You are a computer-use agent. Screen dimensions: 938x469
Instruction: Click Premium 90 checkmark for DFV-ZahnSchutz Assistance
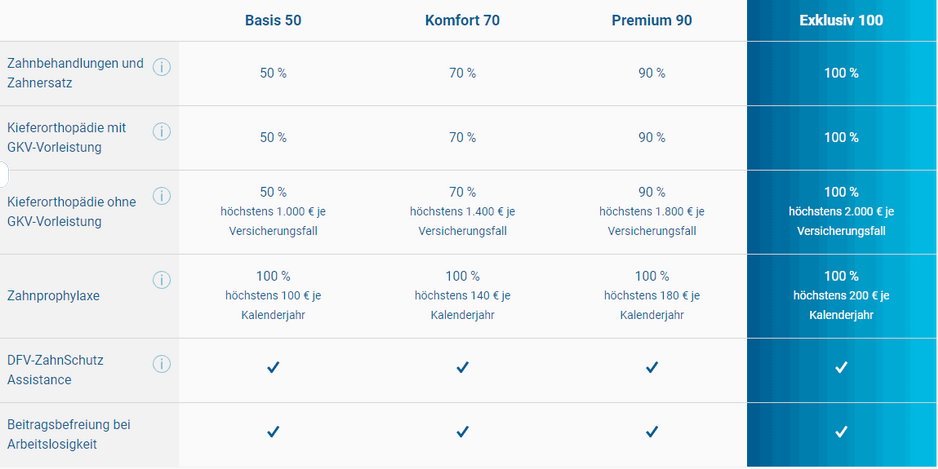[652, 367]
